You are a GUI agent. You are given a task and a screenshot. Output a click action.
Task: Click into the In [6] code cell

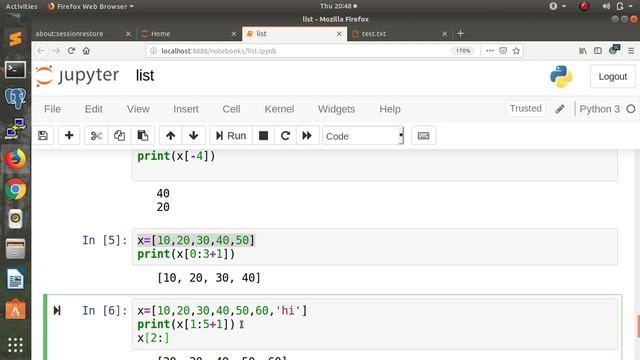click(x=374, y=324)
